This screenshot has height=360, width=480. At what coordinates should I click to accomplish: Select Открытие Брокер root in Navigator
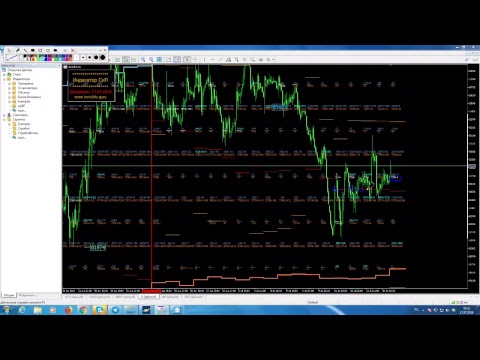point(20,70)
